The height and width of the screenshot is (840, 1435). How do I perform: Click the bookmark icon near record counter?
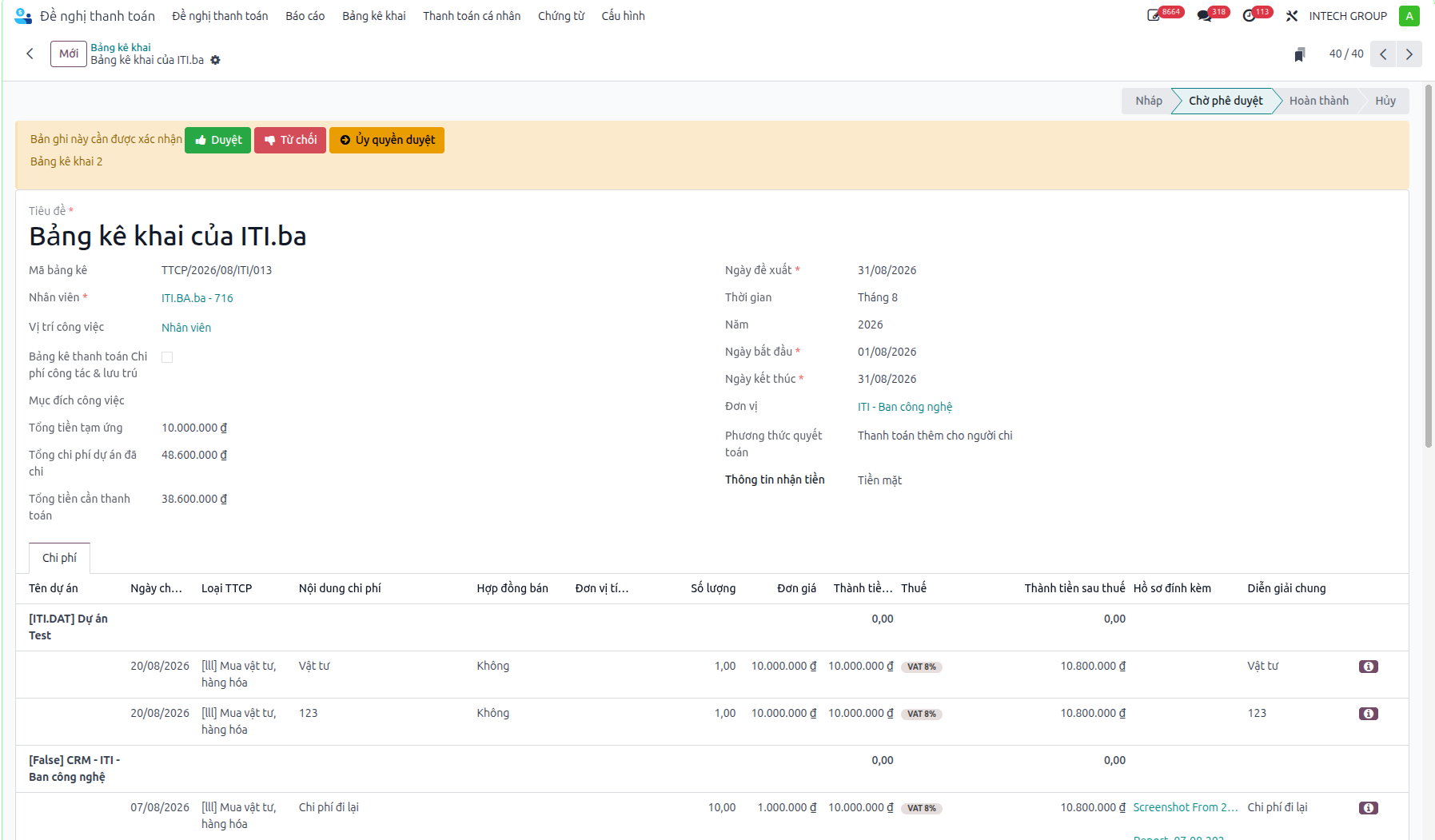point(1300,54)
